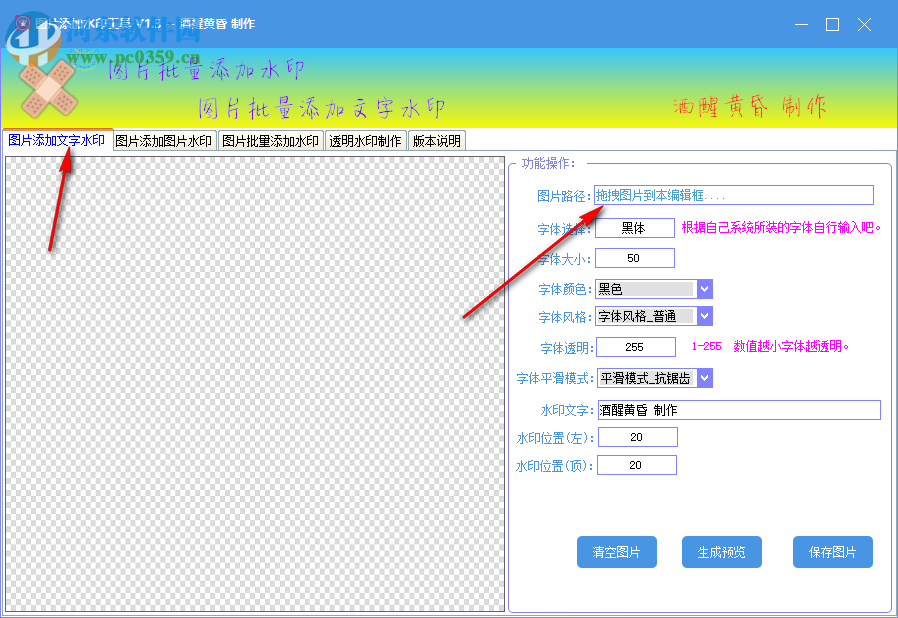Select the 字体选择 font name field showing 黑体

(636, 228)
